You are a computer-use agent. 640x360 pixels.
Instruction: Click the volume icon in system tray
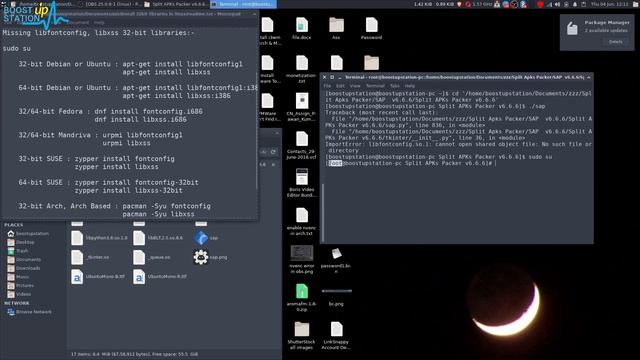click(x=557, y=4)
